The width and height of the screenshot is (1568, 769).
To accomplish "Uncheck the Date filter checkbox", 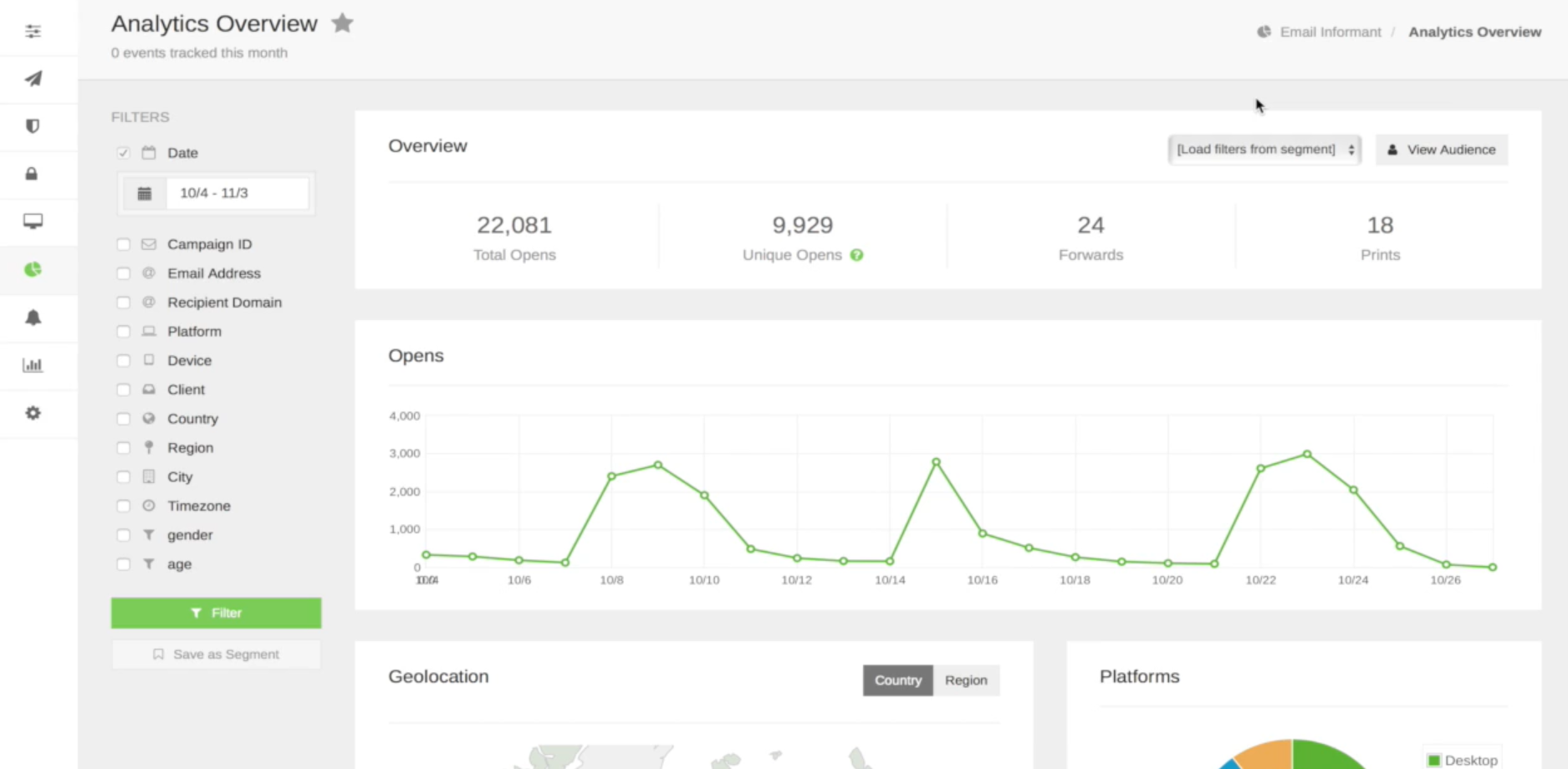I will (x=123, y=153).
